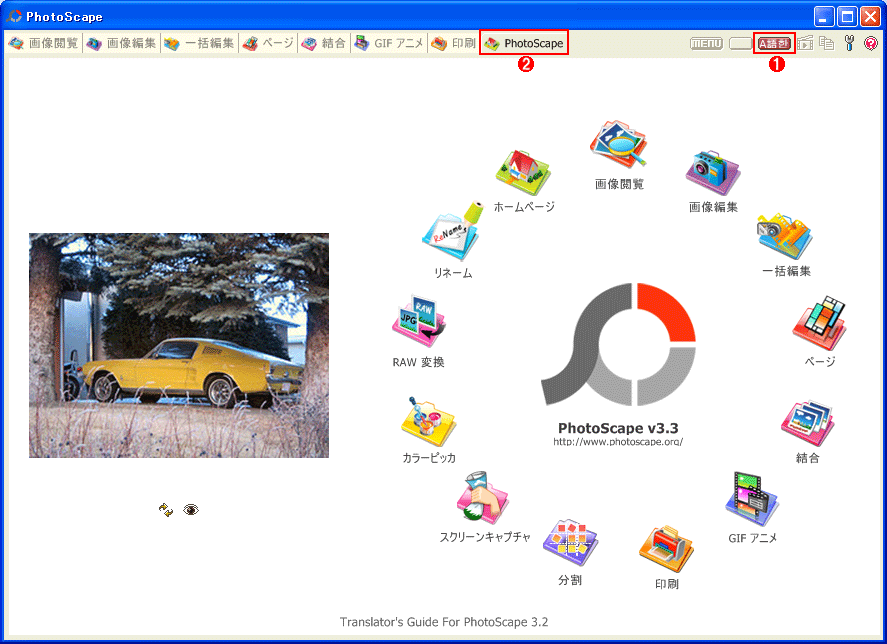This screenshot has height=644, width=887.
Task: Open the RAW 変換 converter icon
Action: tap(419, 321)
